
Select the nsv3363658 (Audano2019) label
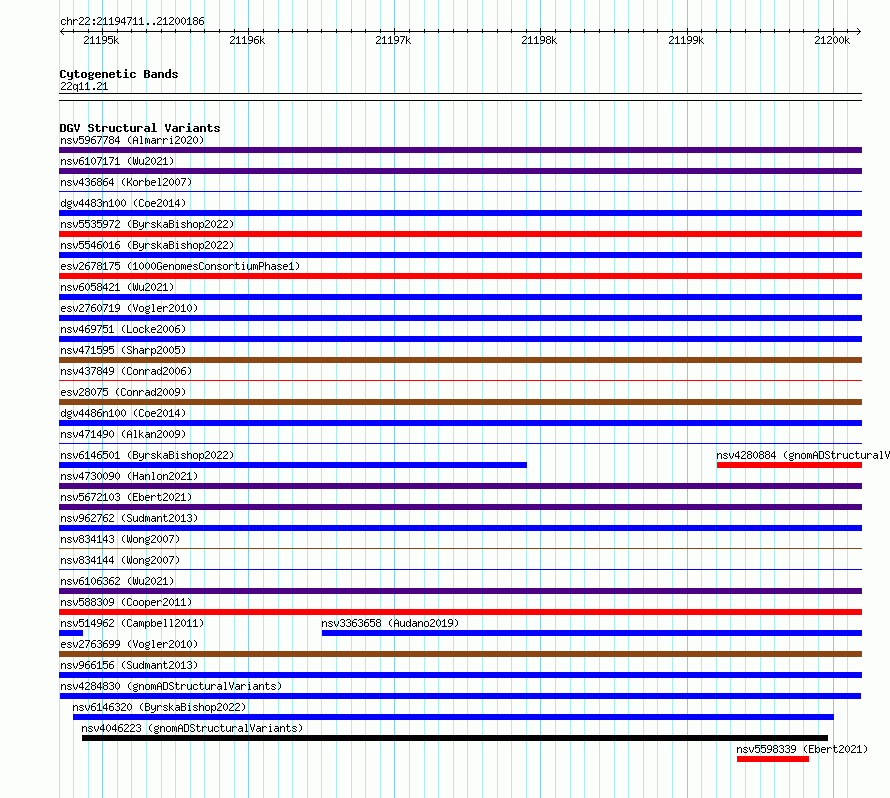[390, 623]
